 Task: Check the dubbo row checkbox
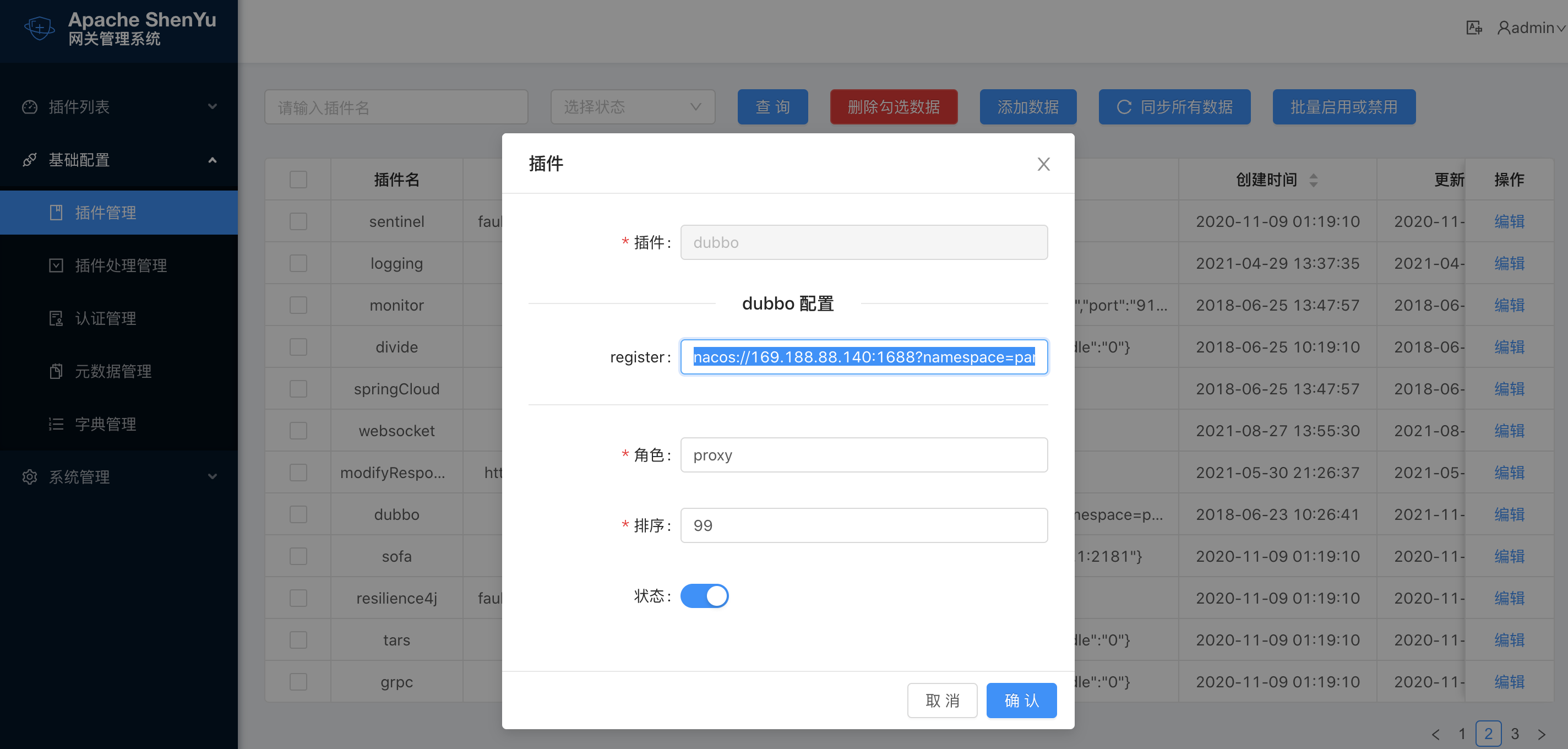click(298, 514)
